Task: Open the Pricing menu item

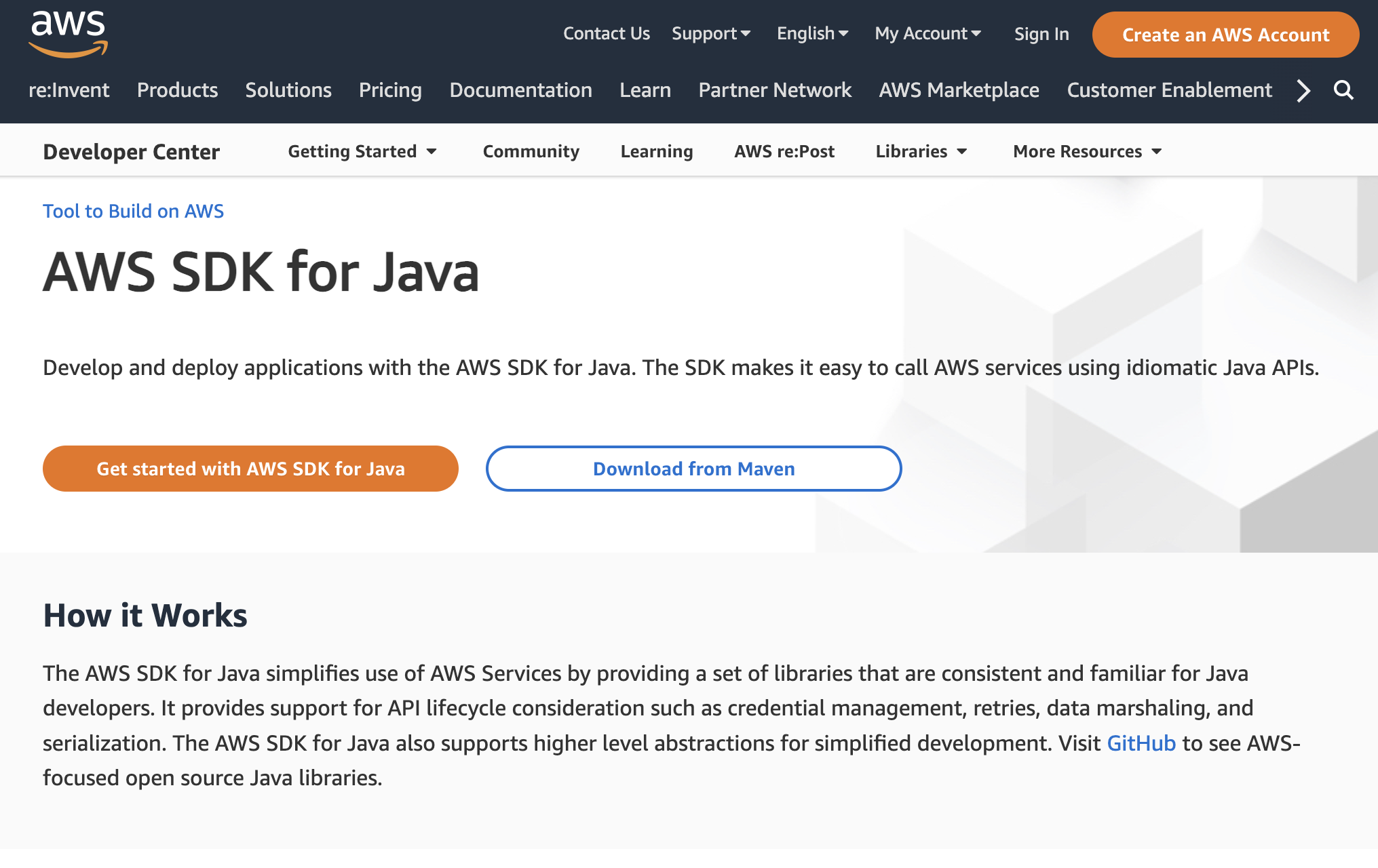Action: point(390,90)
